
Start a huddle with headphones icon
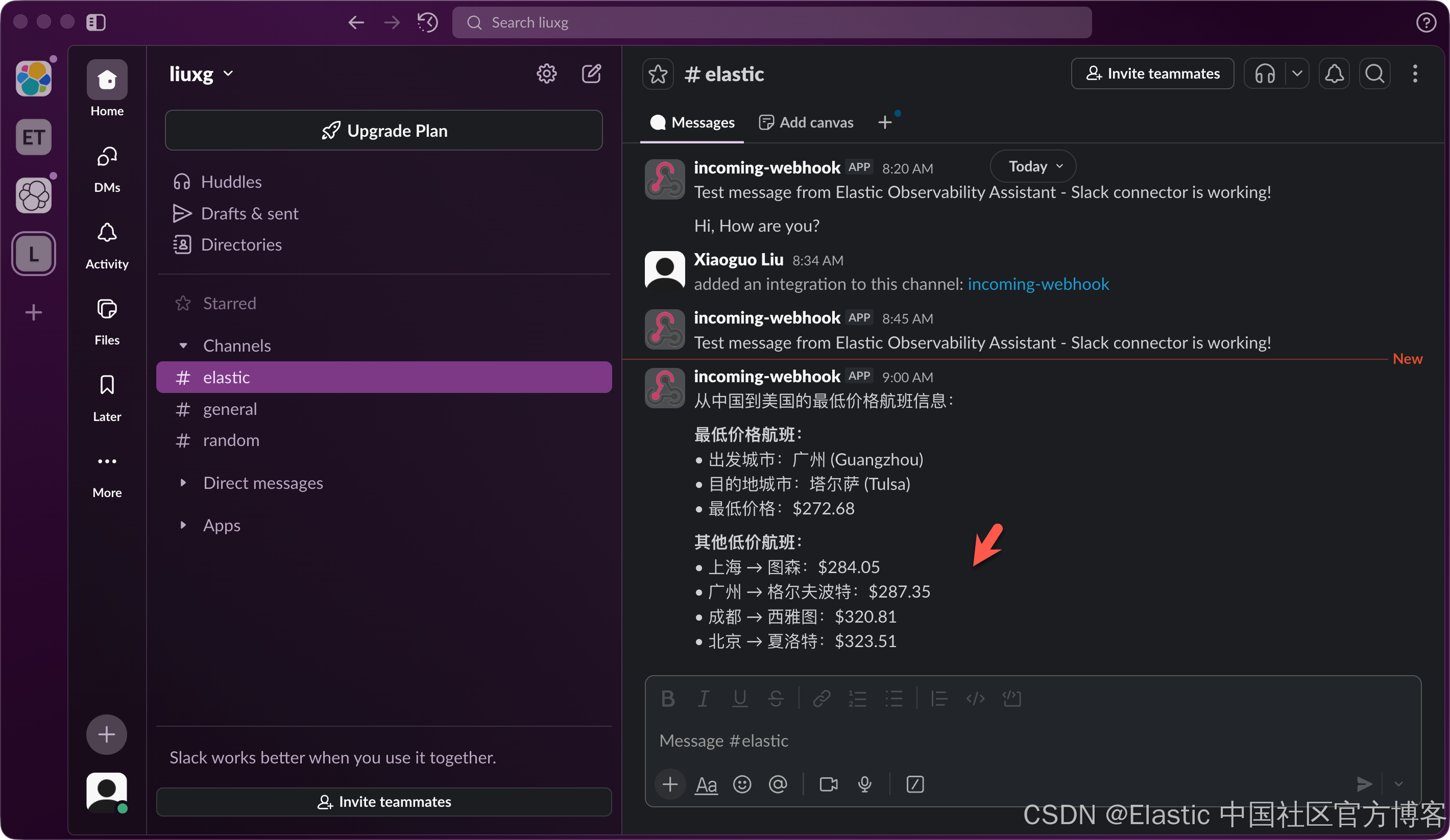coord(1265,73)
